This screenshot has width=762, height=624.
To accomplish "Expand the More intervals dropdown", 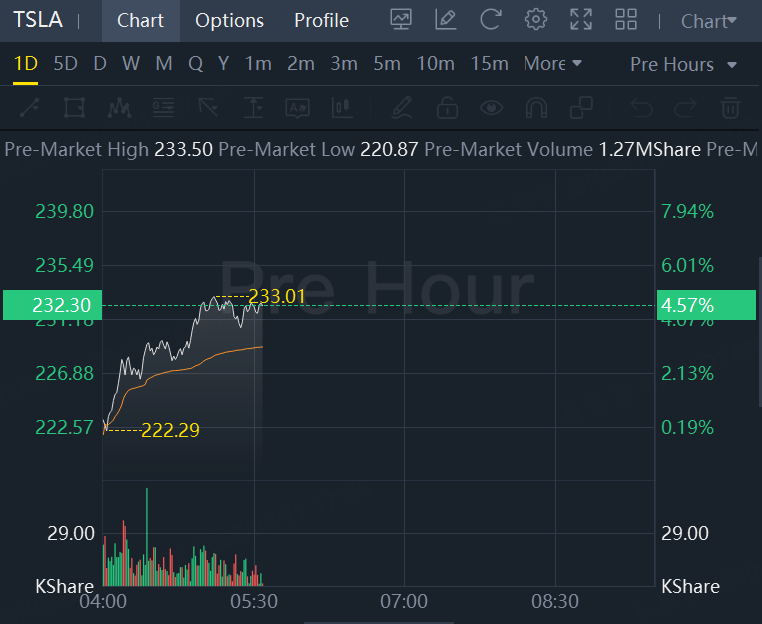I will pos(552,64).
